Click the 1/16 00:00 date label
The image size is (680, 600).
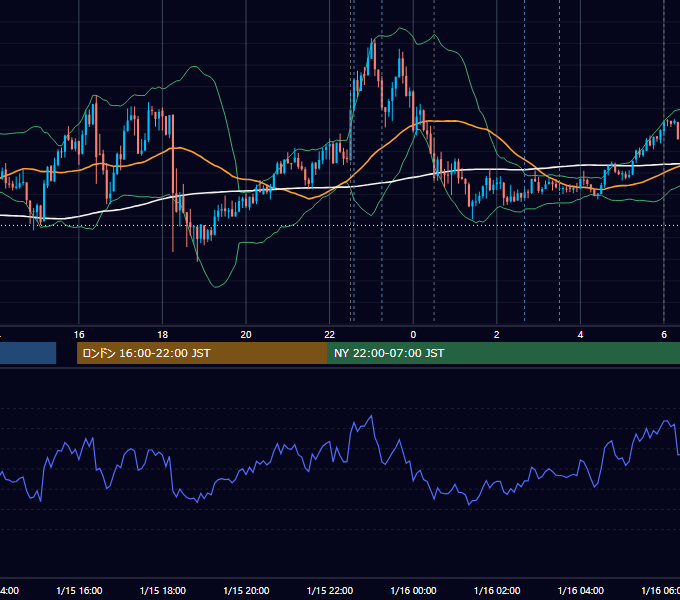pos(413,590)
